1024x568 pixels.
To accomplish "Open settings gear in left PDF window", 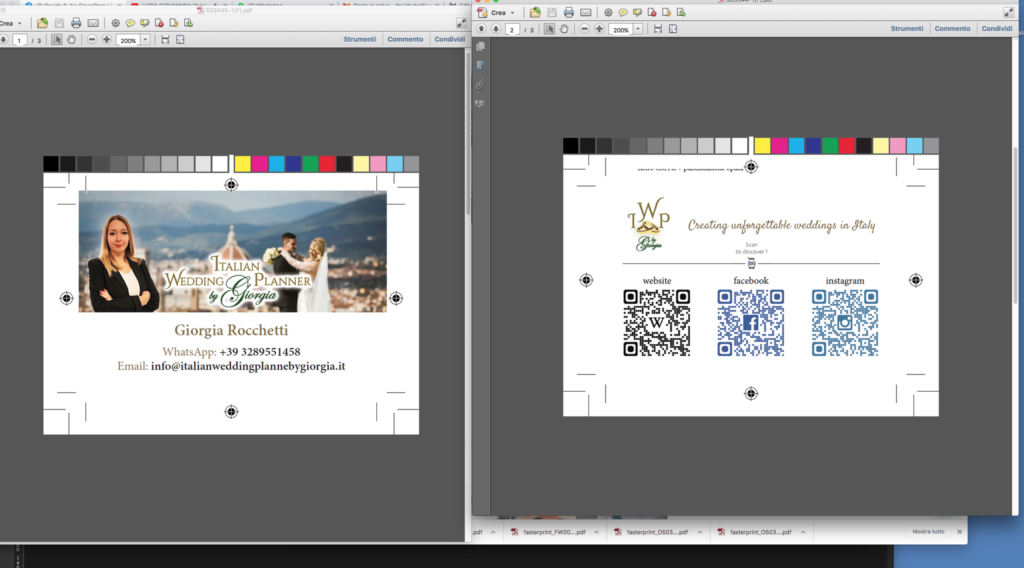I will pos(116,23).
